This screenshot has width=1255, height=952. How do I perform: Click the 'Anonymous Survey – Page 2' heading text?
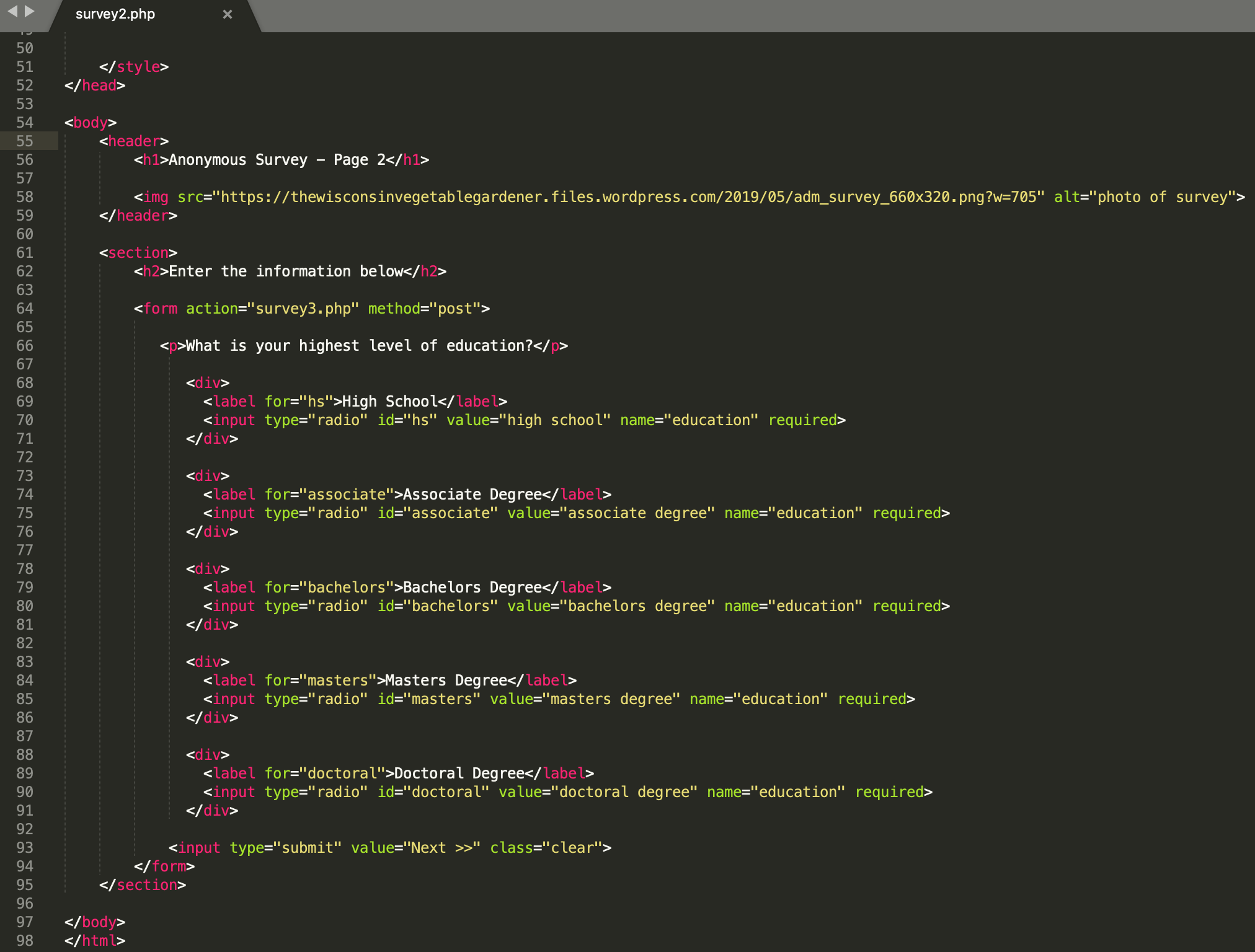point(277,160)
